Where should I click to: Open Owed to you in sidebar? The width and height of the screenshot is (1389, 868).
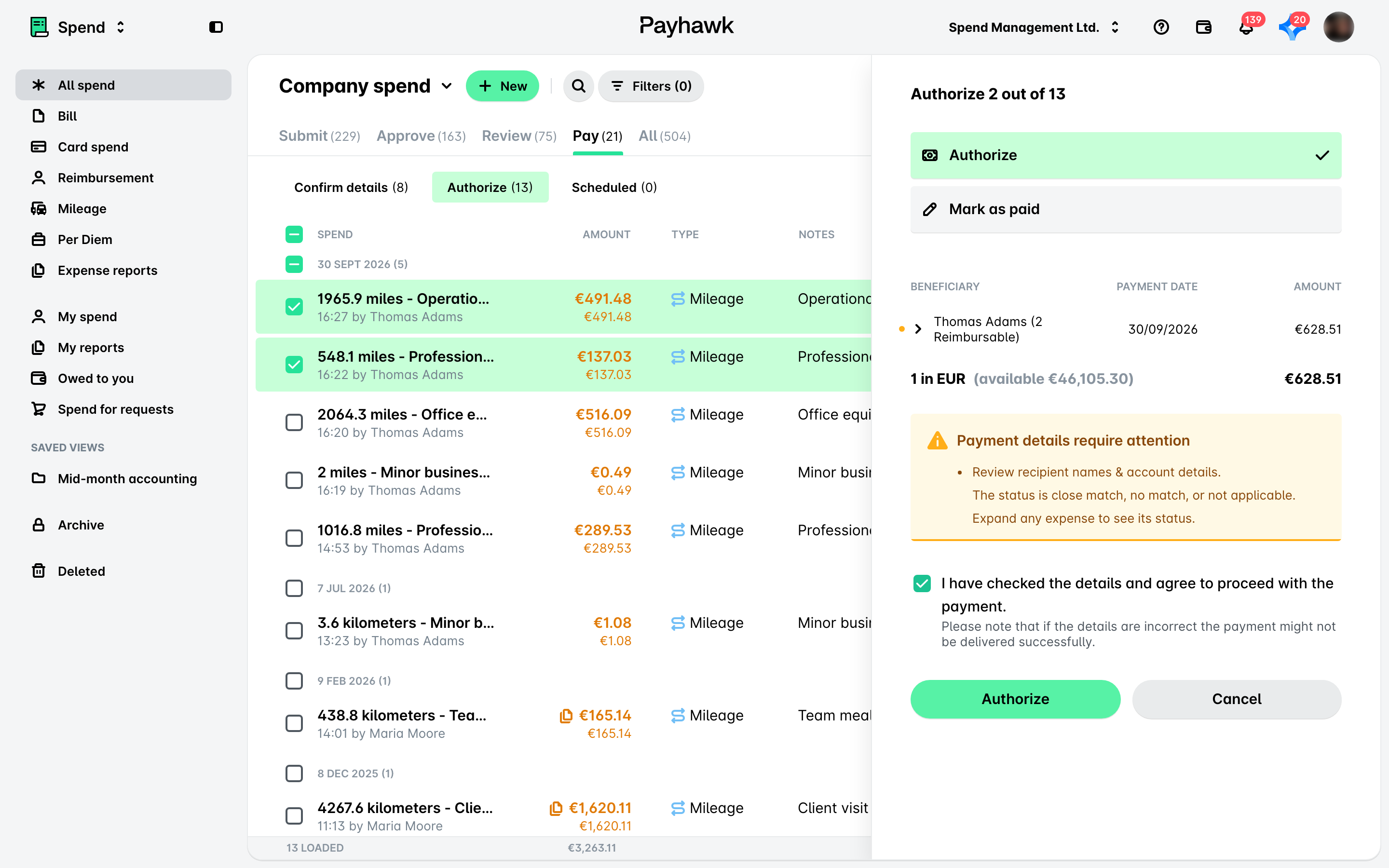point(123,379)
